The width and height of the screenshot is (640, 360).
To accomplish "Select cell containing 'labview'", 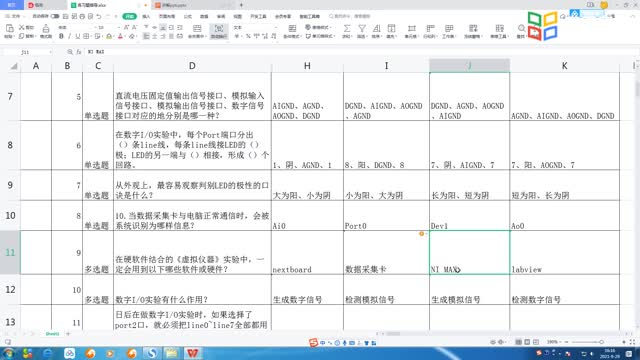I will 564,253.
